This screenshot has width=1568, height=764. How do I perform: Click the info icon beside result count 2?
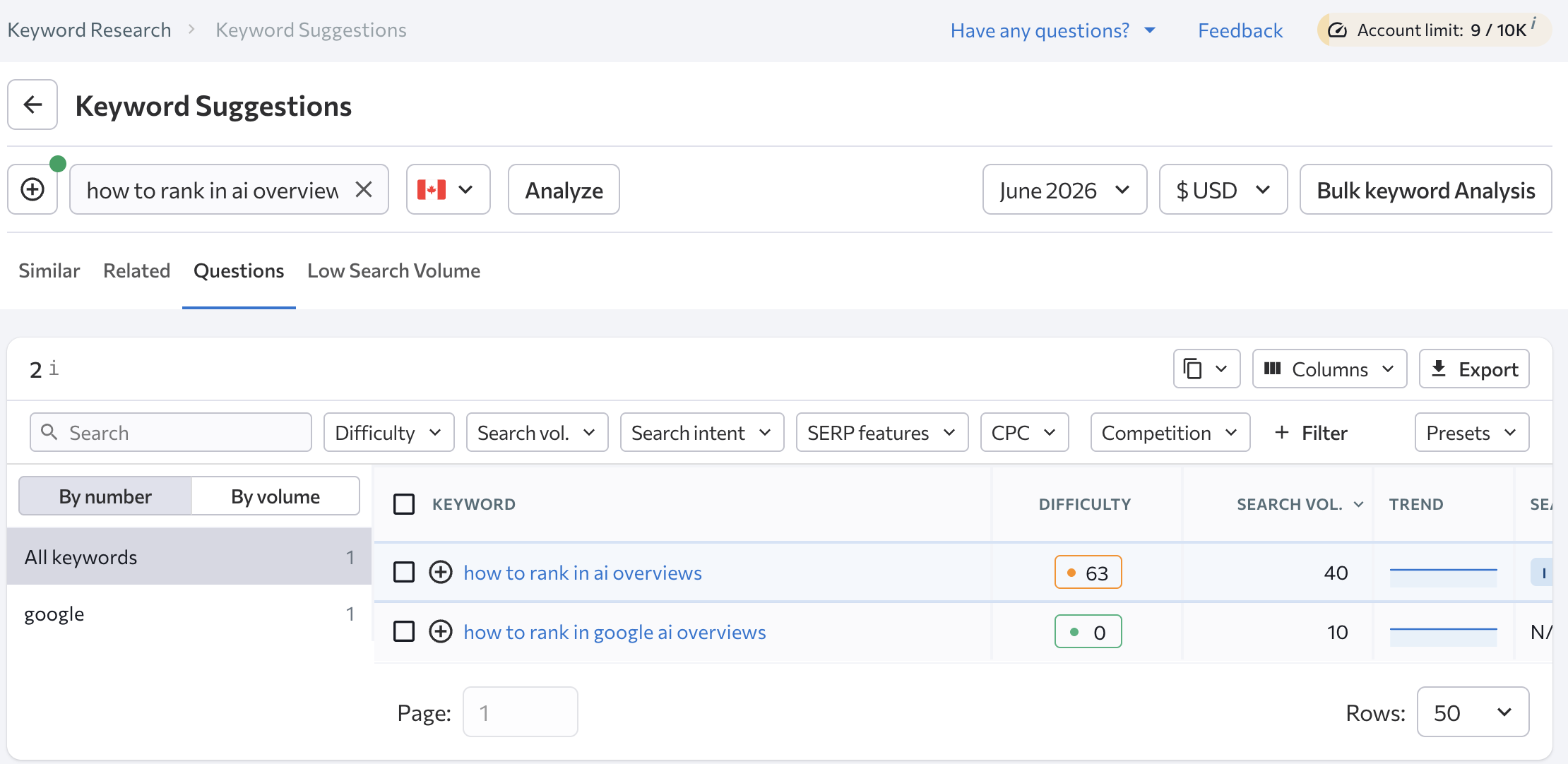click(x=54, y=368)
